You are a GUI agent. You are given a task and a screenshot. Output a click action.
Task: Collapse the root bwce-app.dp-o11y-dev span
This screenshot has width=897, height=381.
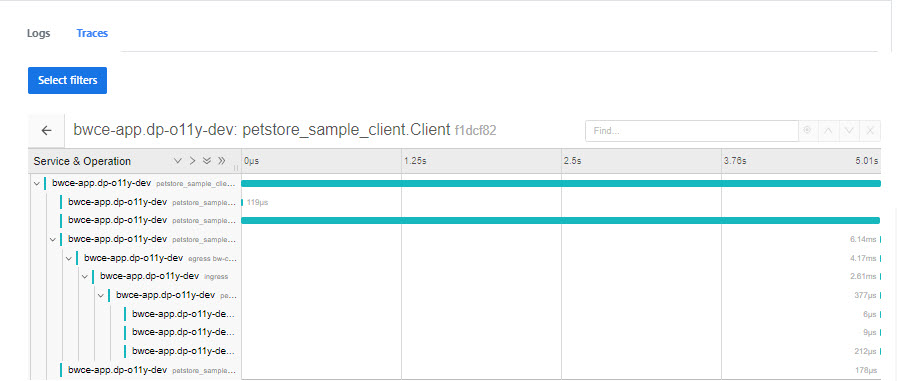coord(37,184)
